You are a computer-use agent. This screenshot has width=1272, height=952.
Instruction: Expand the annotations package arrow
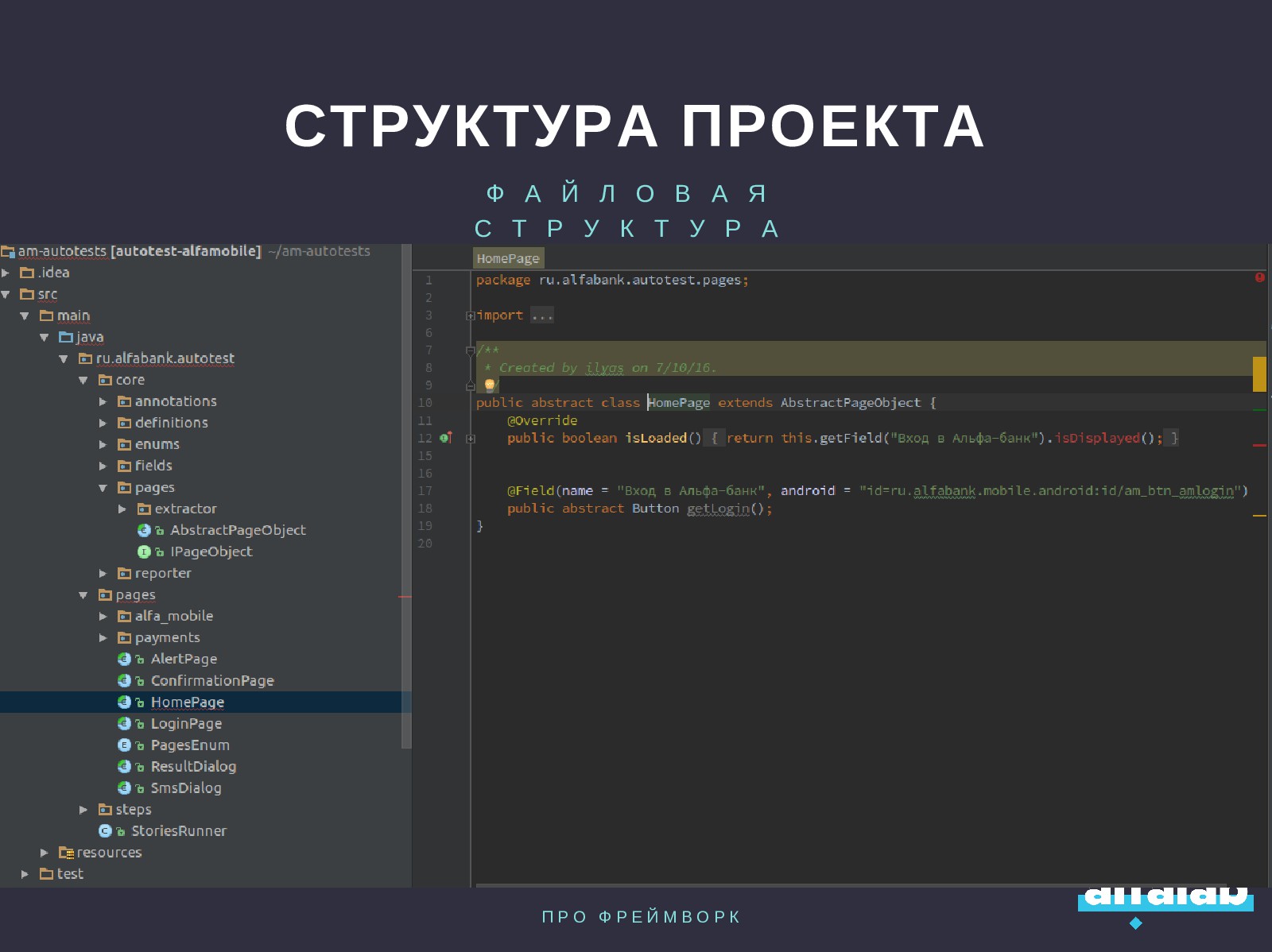[x=103, y=401]
